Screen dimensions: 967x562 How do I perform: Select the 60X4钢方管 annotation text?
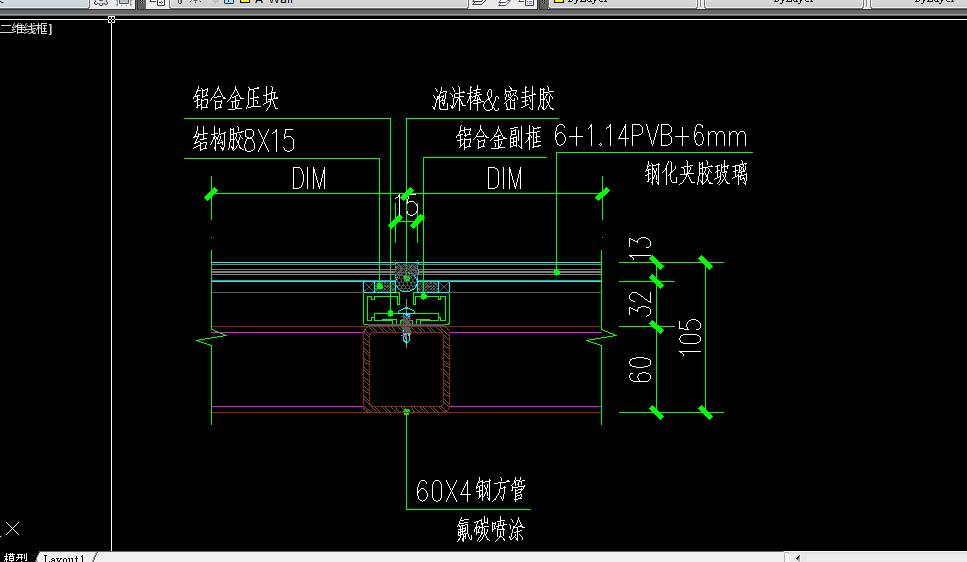pos(471,490)
